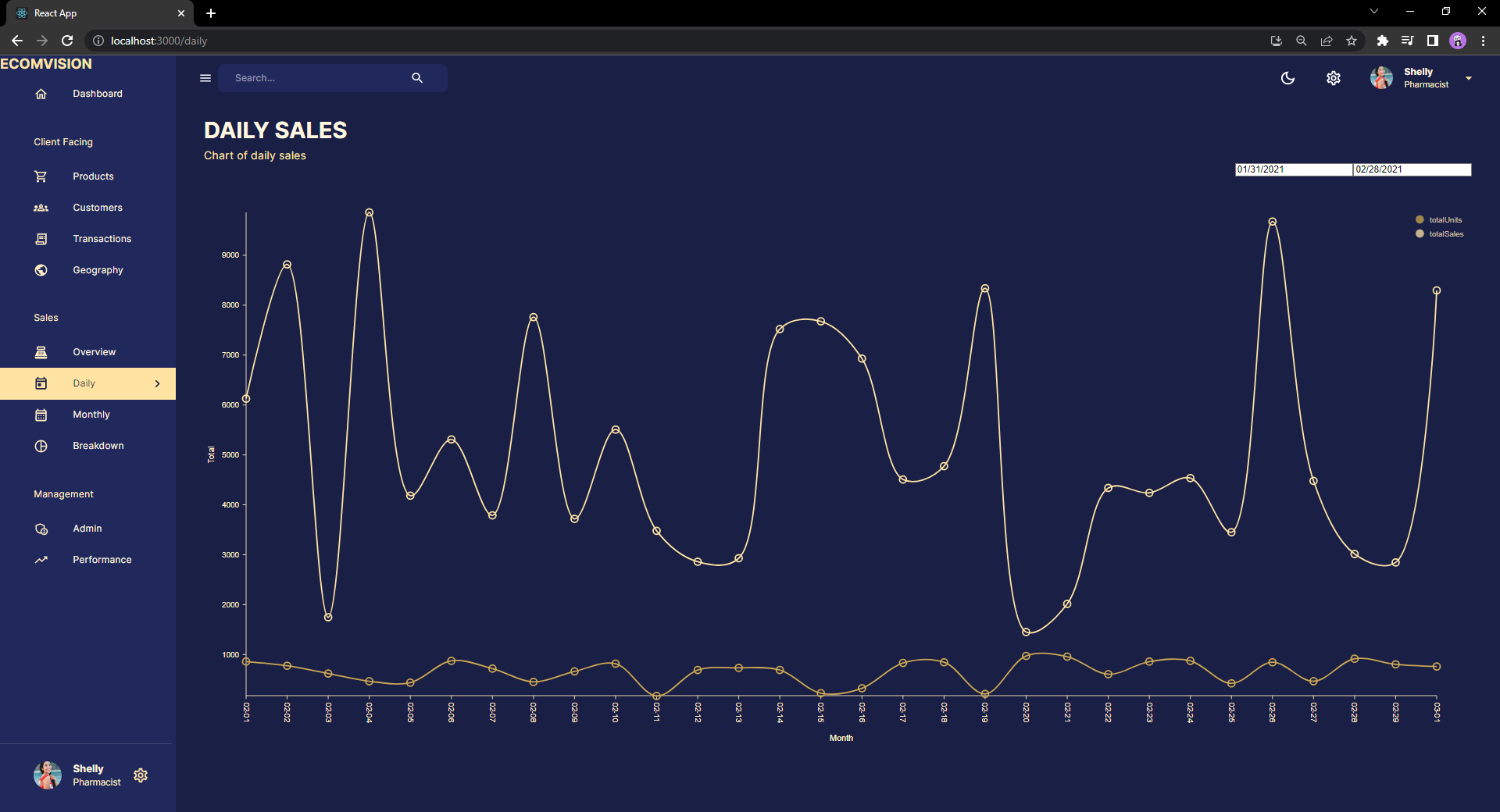
Task: Open the Shelly profile dropdown arrow
Action: [1469, 78]
